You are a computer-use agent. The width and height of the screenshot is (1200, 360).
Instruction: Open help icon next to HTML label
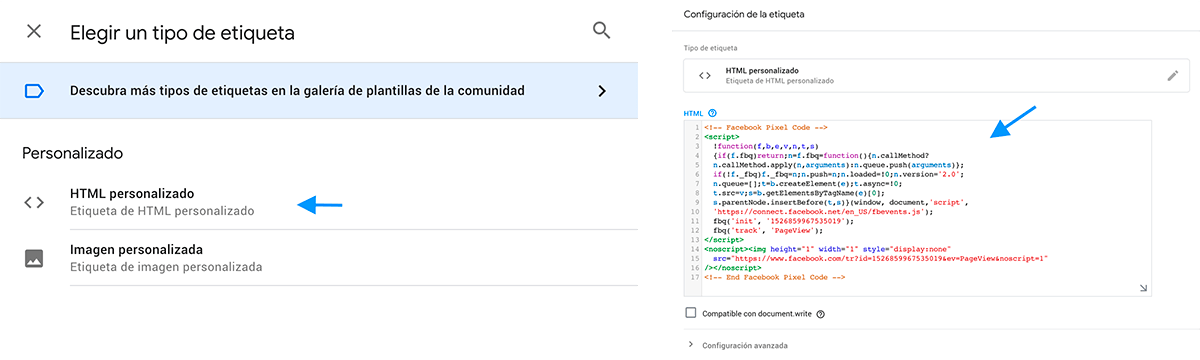(x=713, y=113)
